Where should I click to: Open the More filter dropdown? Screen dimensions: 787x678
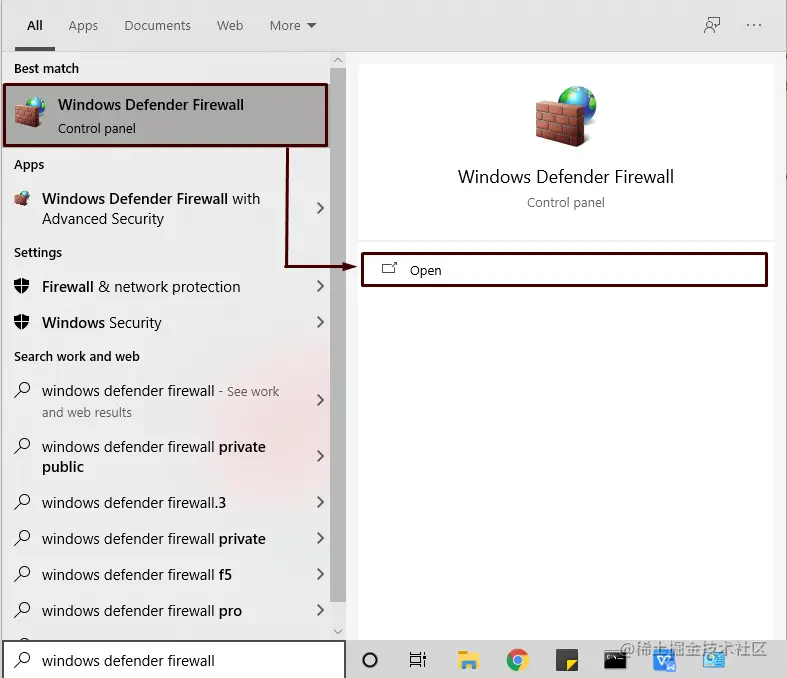coord(293,26)
